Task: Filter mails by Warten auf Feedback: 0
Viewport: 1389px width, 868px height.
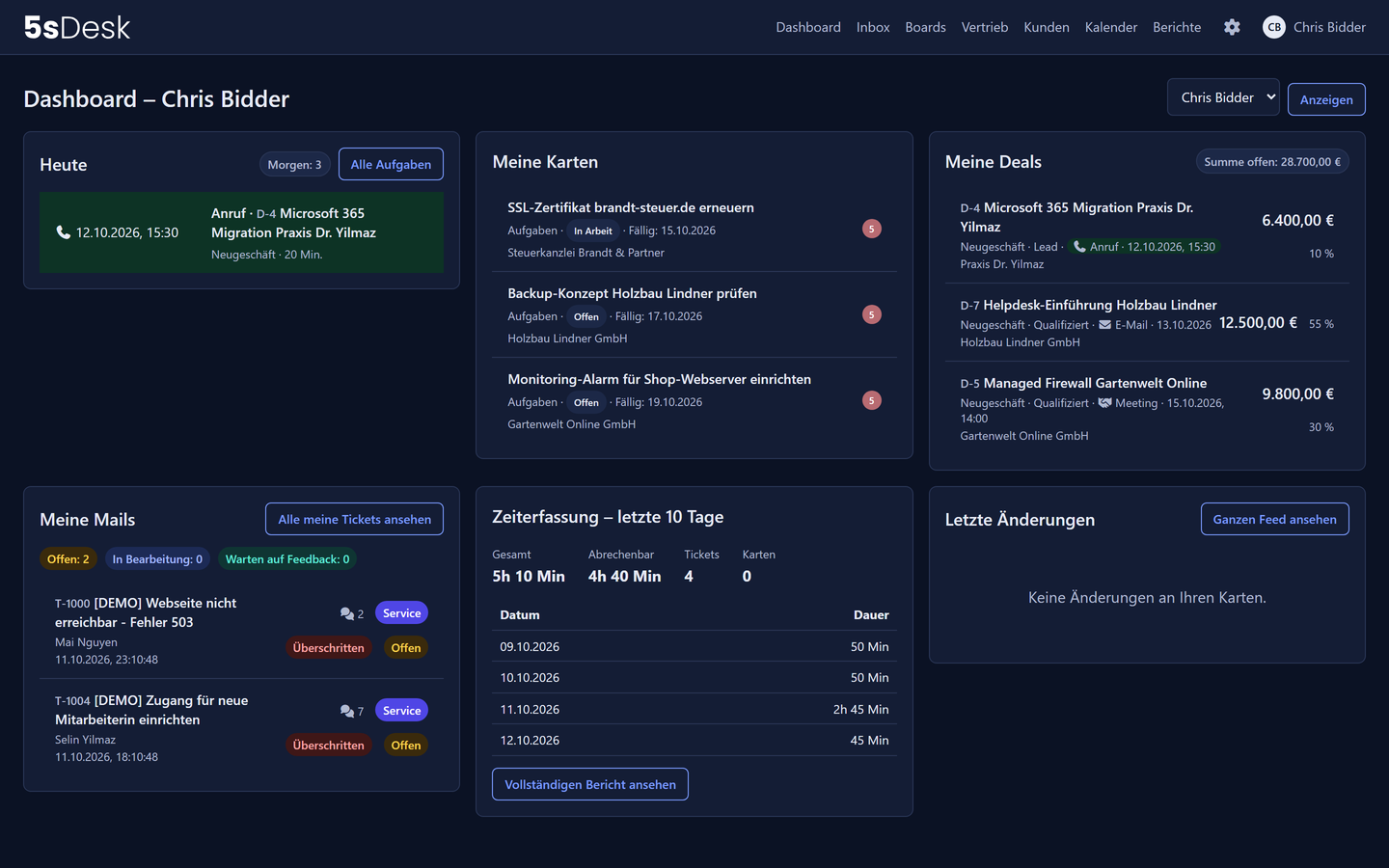Action: coord(287,559)
